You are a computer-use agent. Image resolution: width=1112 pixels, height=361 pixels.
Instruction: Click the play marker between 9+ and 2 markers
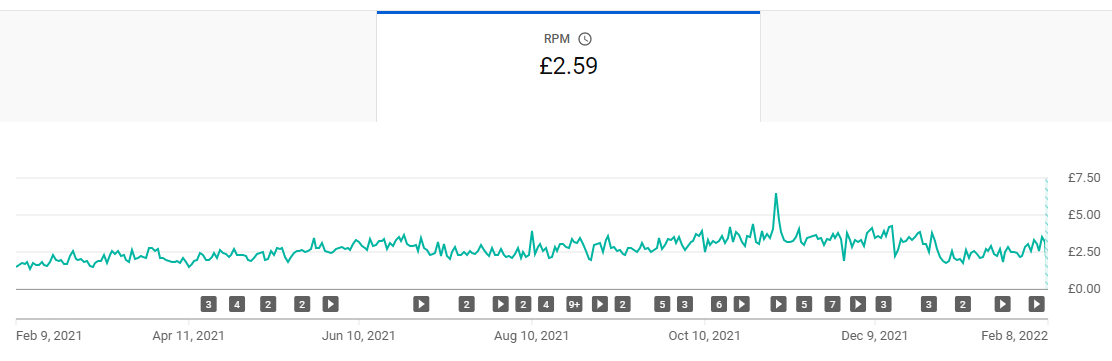(600, 304)
